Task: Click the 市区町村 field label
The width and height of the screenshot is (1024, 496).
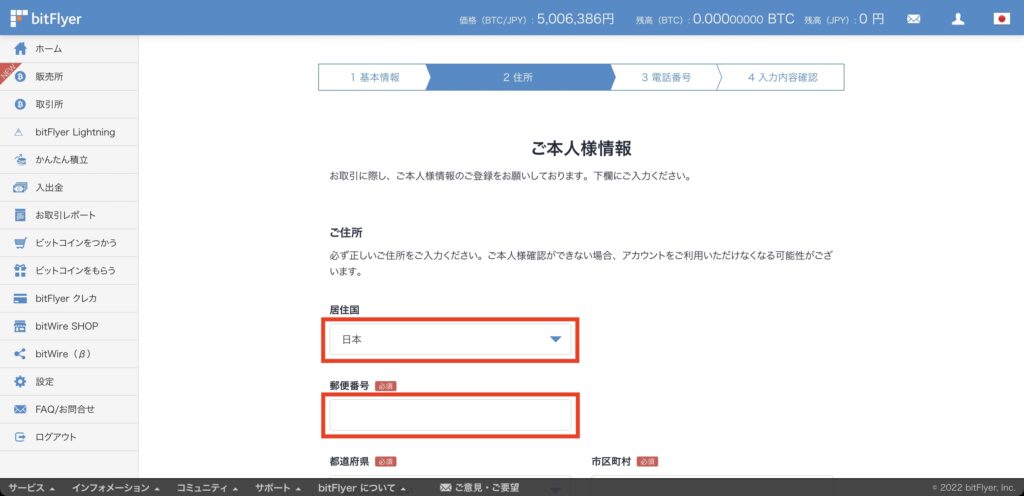Action: [611, 461]
